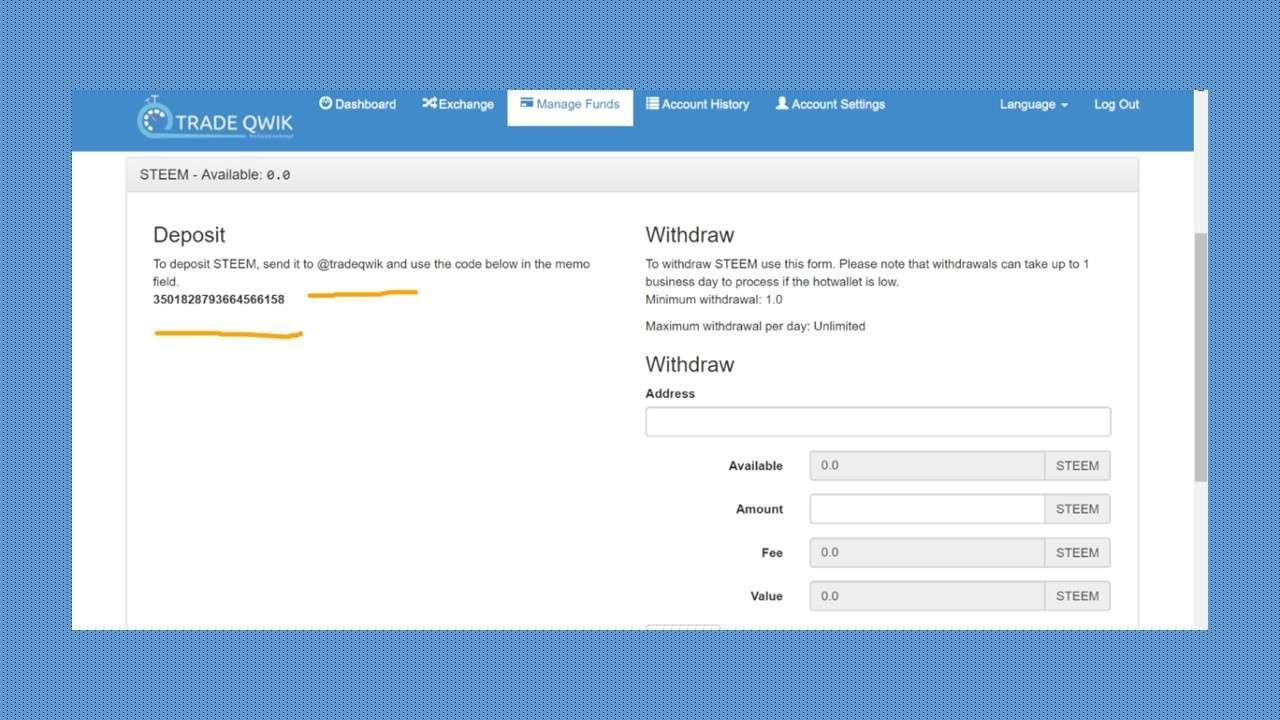Viewport: 1280px width, 720px height.
Task: Select the deposit memo code 3501828793664566158
Action: [219, 299]
